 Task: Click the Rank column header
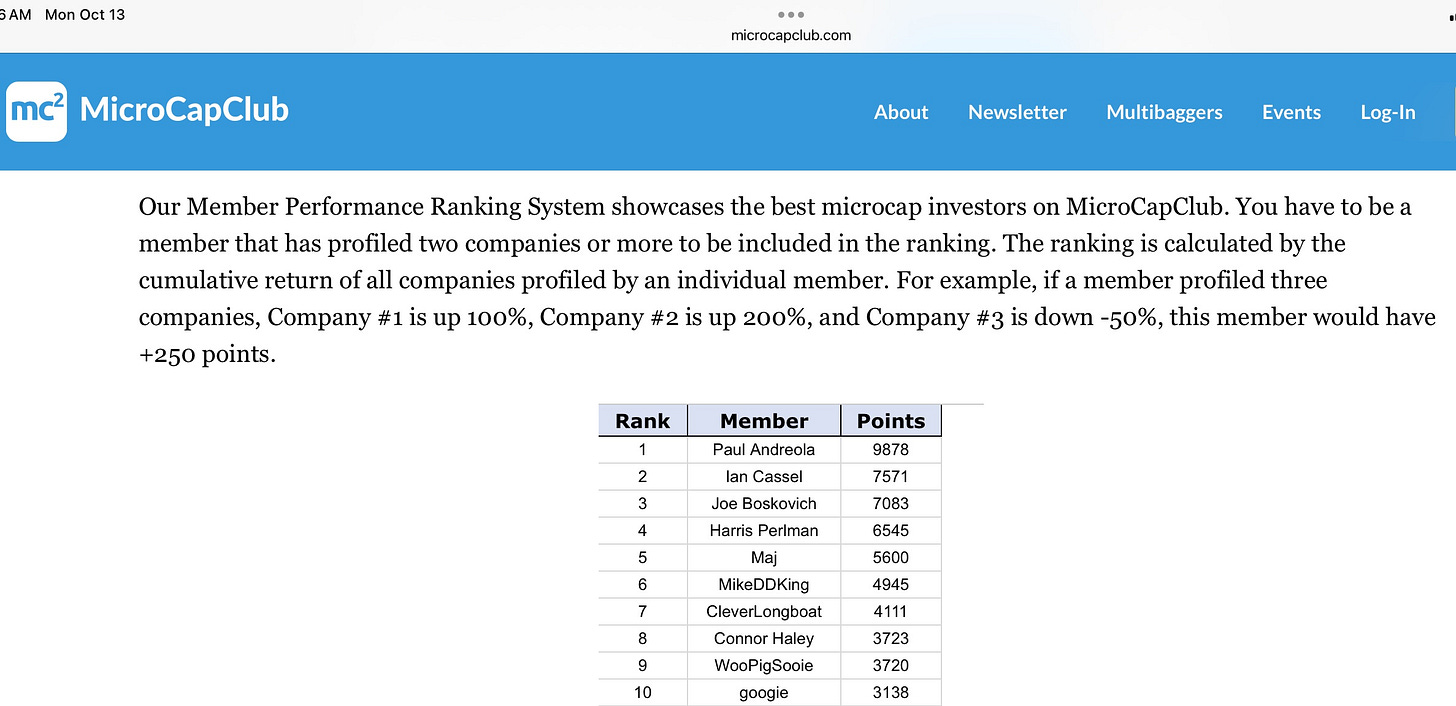pos(643,420)
